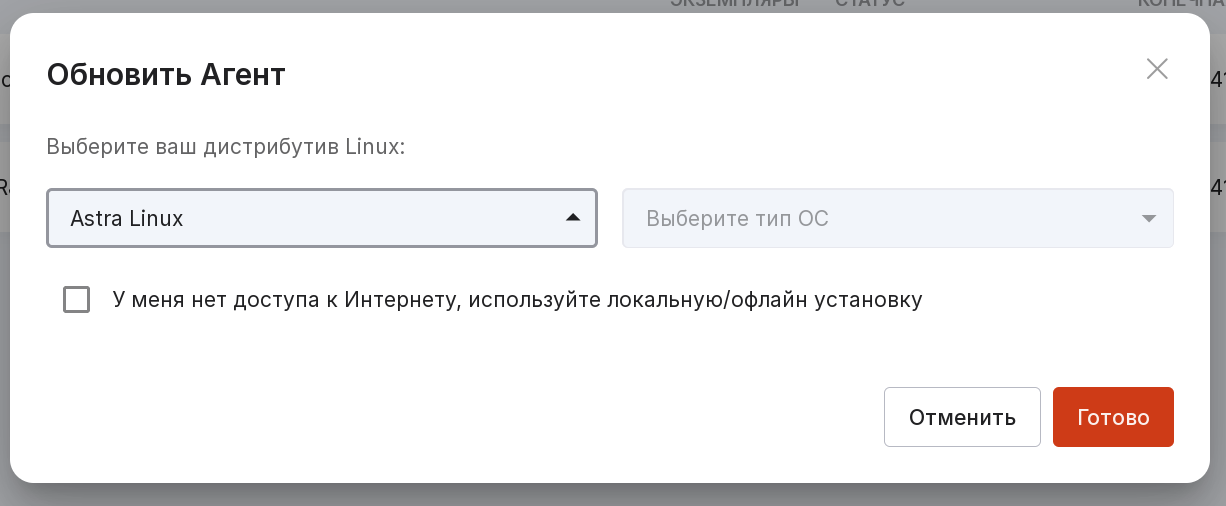This screenshot has width=1226, height=506.
Task: Confirm with the red Готово button
Action: click(x=1113, y=417)
